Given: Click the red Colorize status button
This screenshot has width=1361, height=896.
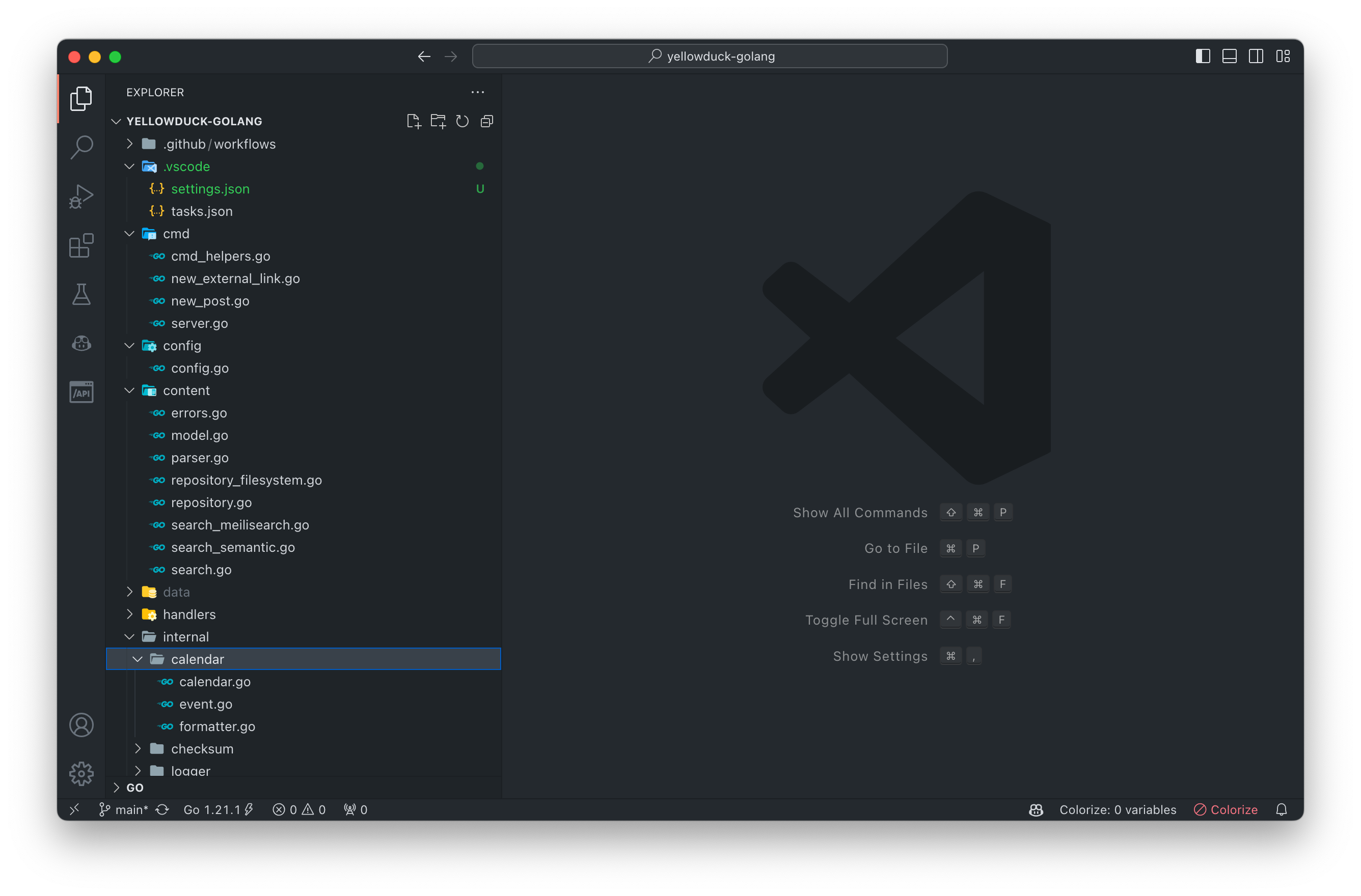Looking at the screenshot, I should tap(1226, 809).
